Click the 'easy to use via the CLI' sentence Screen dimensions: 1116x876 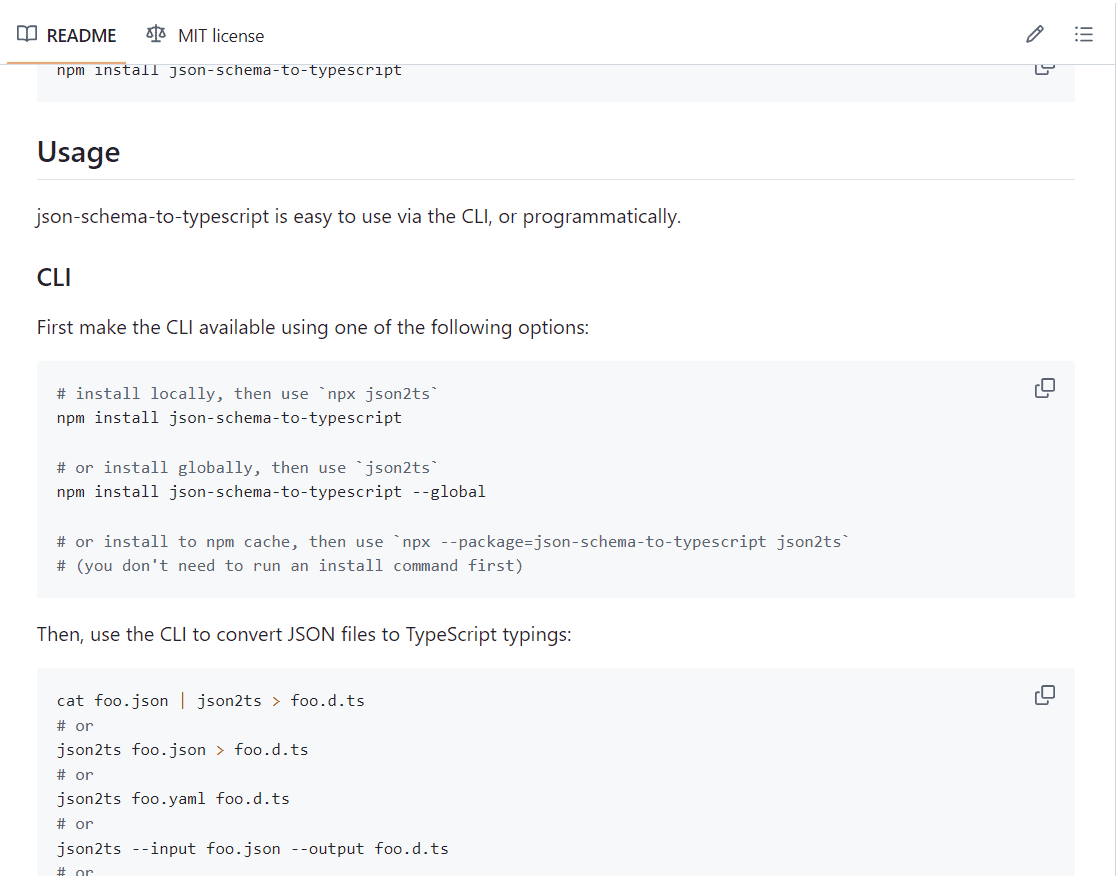(x=358, y=217)
